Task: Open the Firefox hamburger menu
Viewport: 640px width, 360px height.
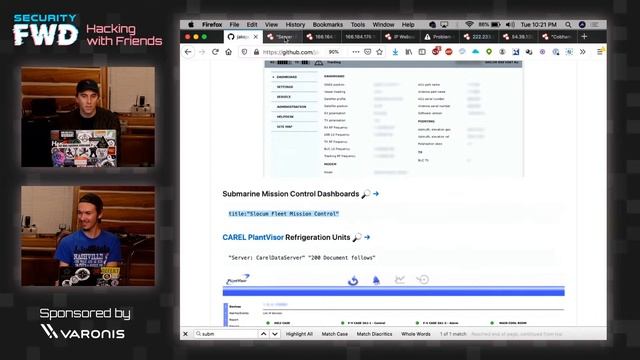Action: (600, 52)
